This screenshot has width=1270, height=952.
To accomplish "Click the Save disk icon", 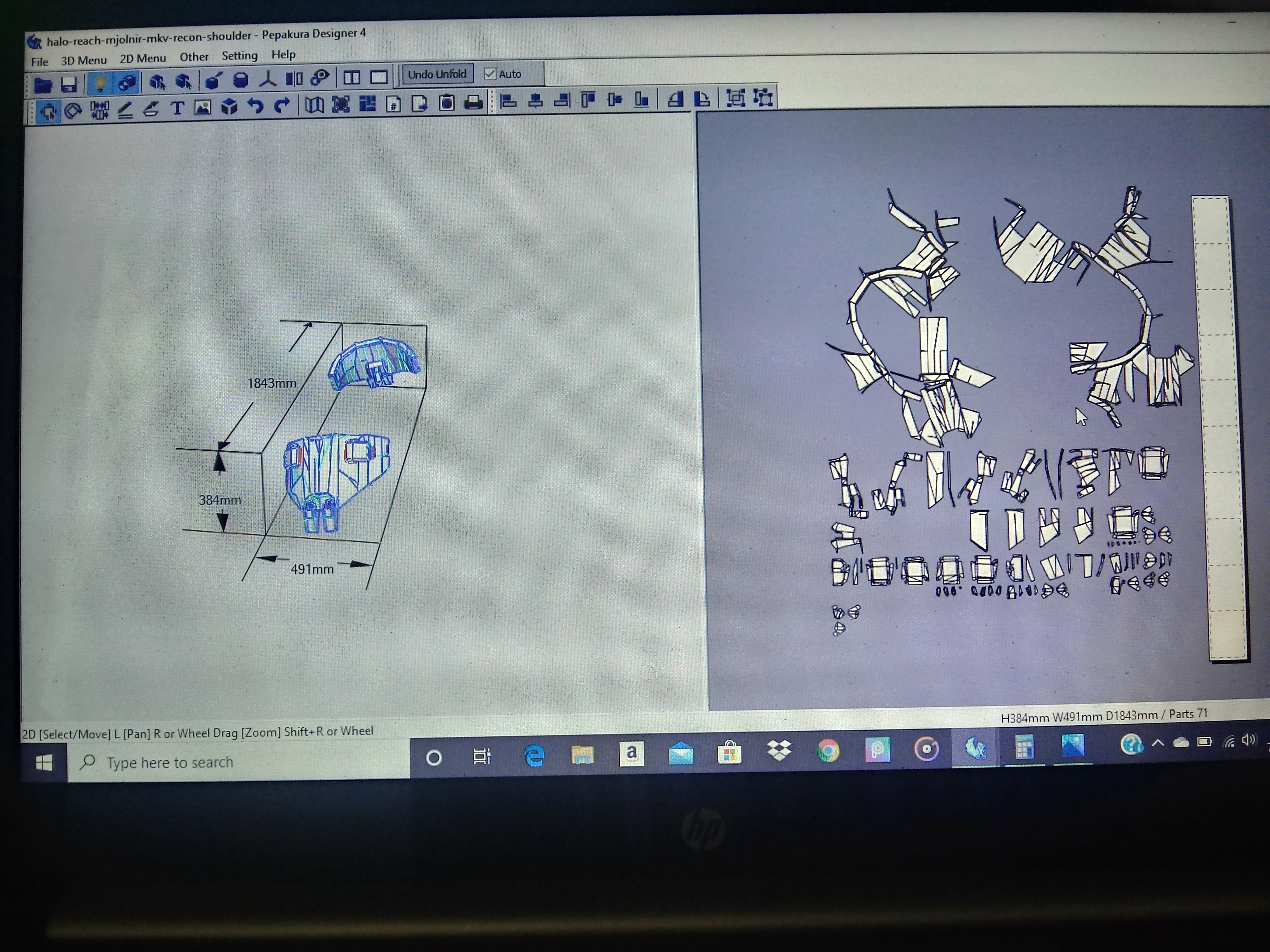I will point(69,84).
